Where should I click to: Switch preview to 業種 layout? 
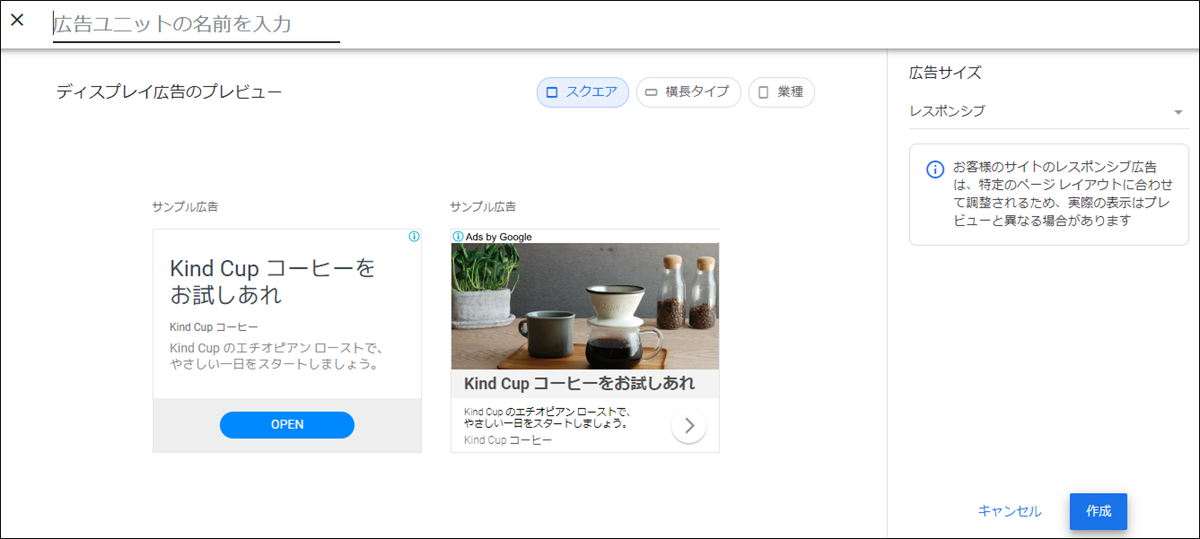[781, 92]
